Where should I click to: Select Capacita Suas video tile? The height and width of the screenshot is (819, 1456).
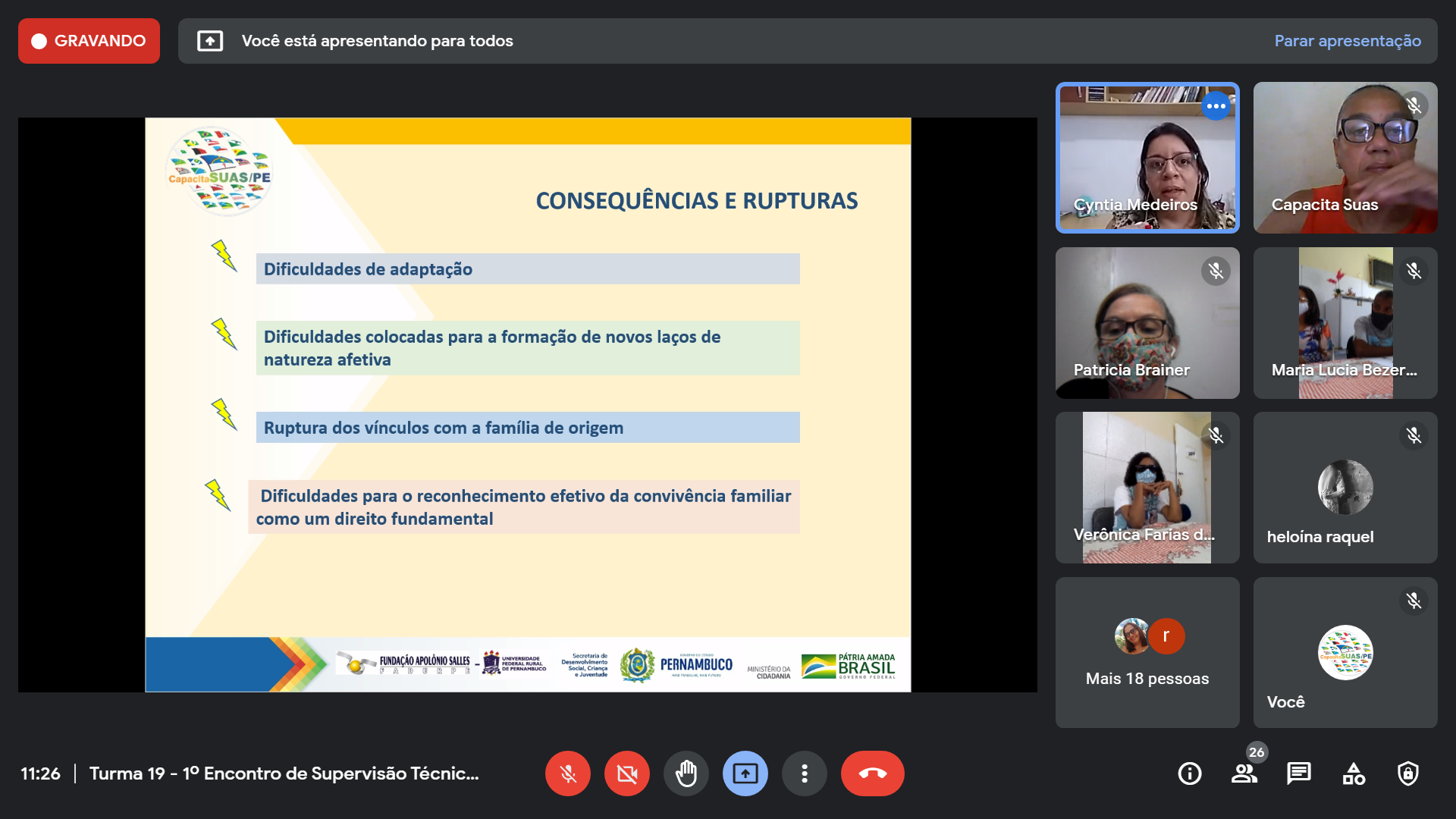[1345, 158]
